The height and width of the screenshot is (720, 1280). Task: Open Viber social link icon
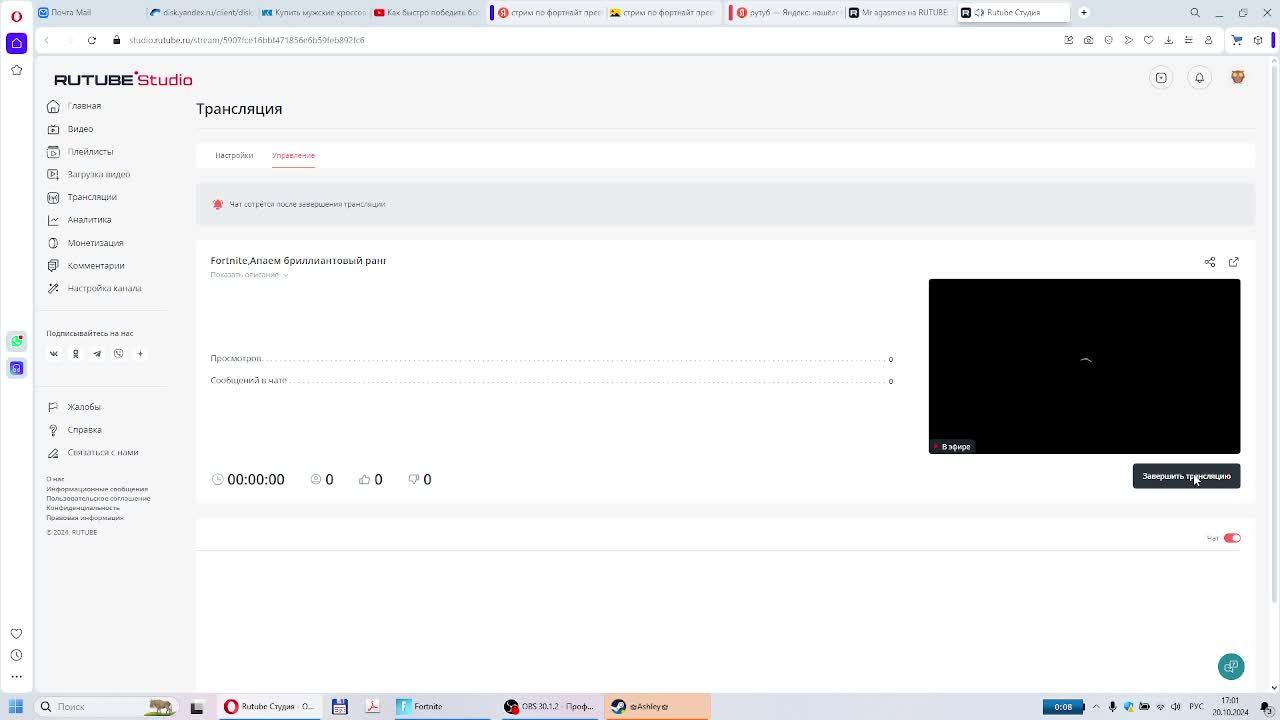pyautogui.click(x=118, y=354)
